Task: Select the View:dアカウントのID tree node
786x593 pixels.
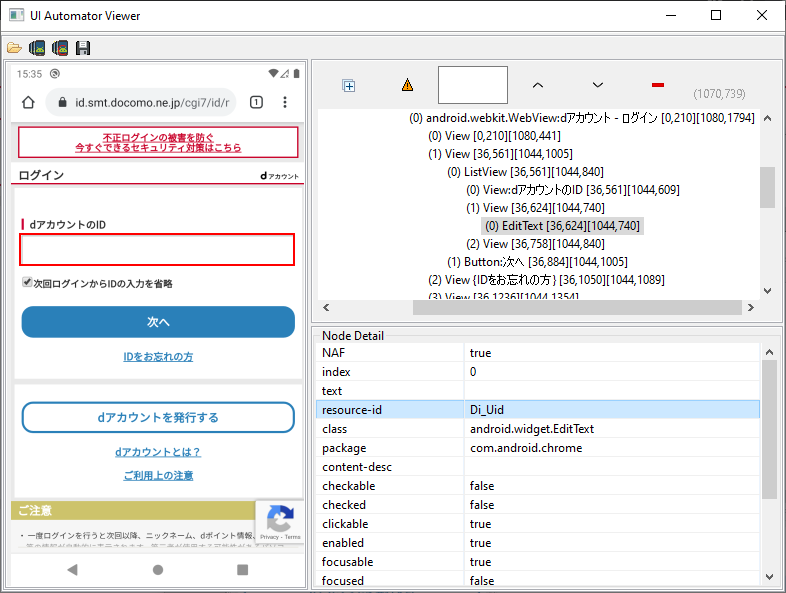Action: click(x=573, y=190)
